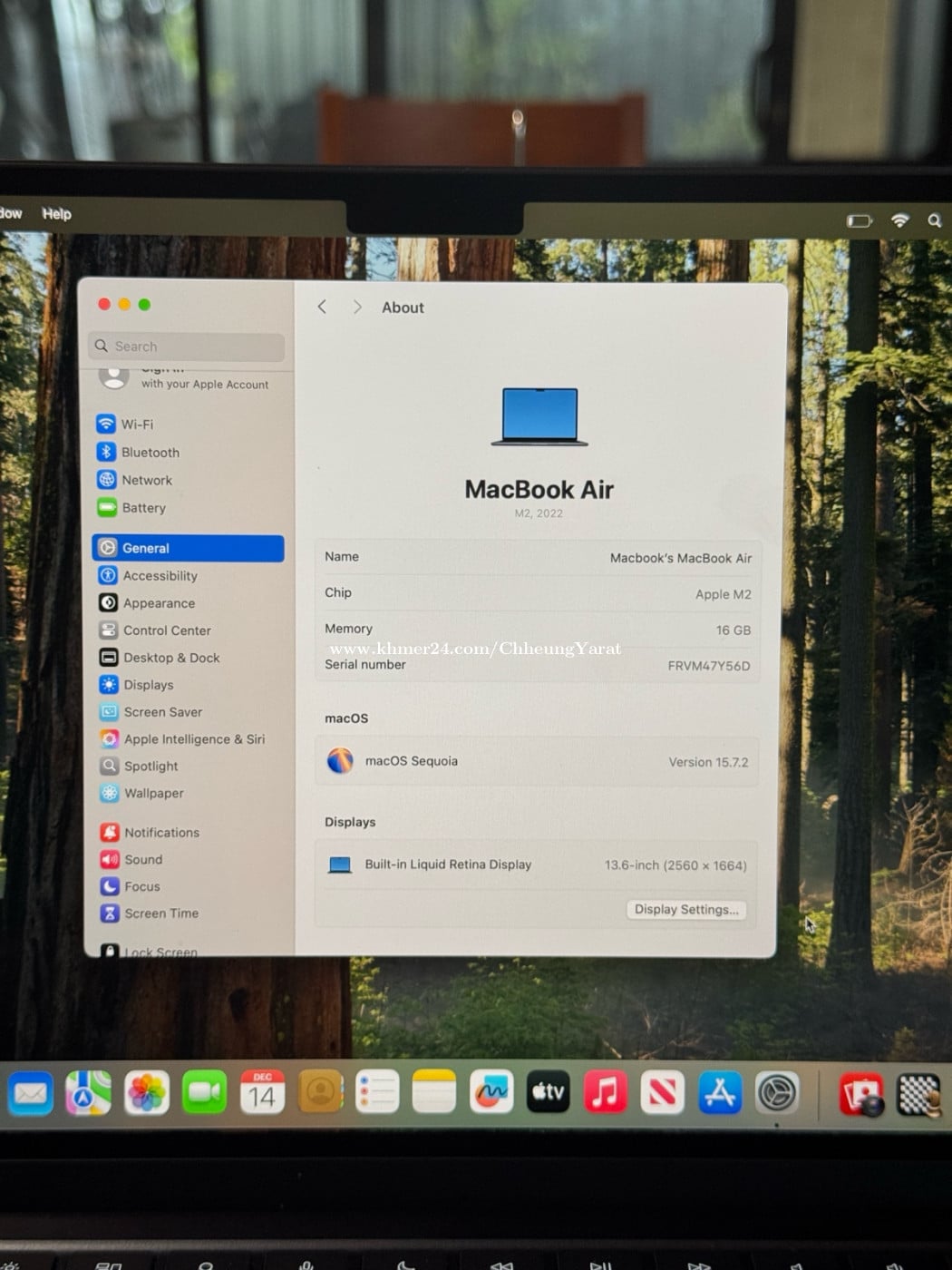Open Wi-Fi settings in sidebar

(137, 425)
